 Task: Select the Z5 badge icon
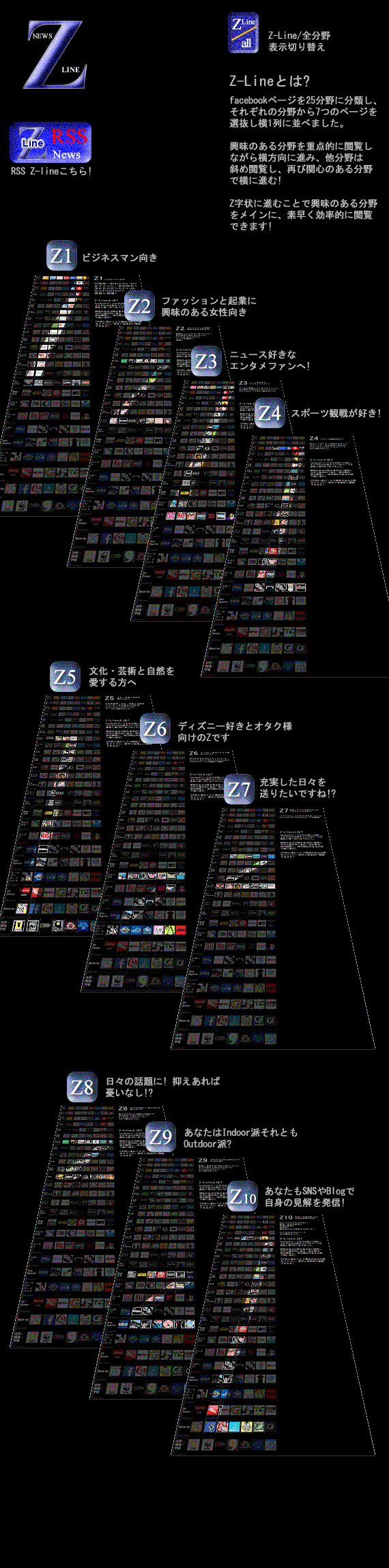click(x=65, y=677)
